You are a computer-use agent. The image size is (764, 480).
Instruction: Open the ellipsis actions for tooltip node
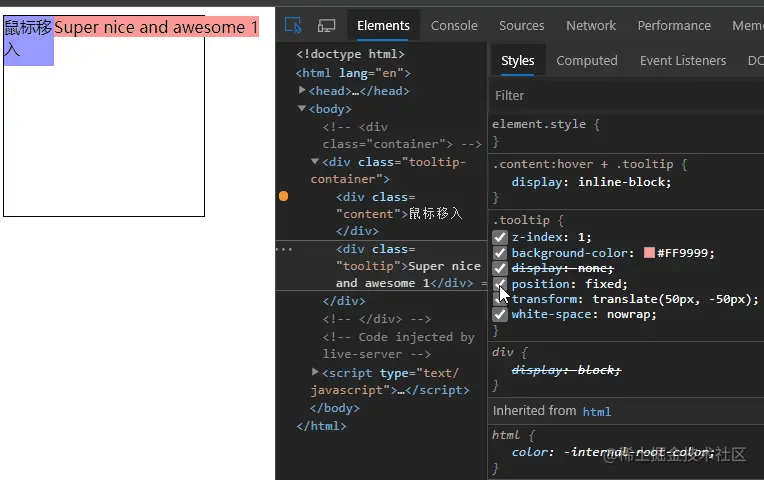(x=284, y=249)
